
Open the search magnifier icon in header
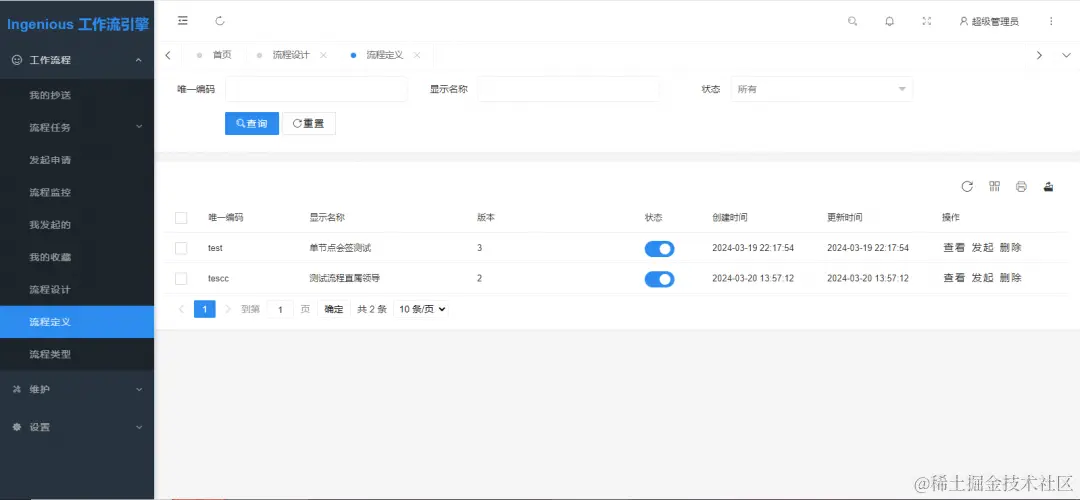click(x=852, y=21)
